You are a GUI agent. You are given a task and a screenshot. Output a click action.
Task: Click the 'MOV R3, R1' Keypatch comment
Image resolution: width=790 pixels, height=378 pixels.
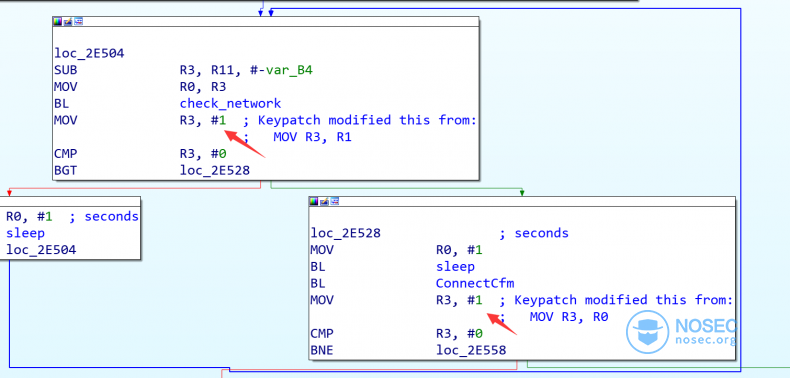click(x=312, y=137)
